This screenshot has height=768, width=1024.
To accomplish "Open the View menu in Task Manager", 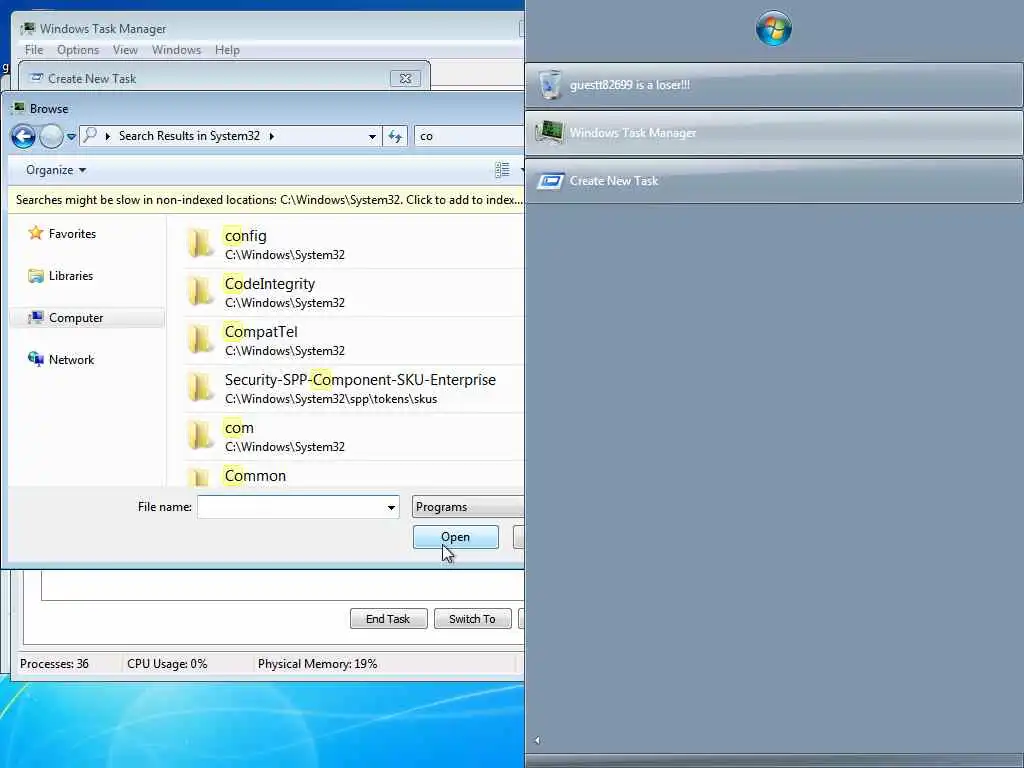I will (x=125, y=50).
